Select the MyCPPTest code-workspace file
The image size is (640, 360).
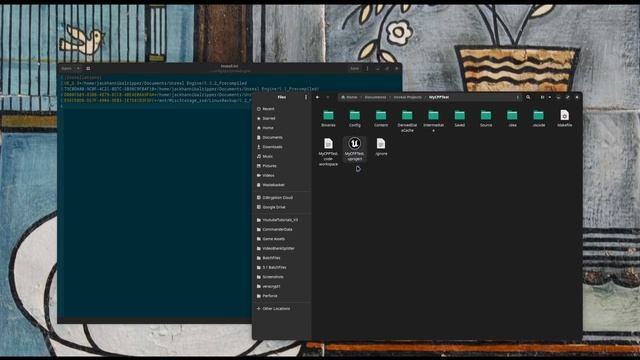328,151
